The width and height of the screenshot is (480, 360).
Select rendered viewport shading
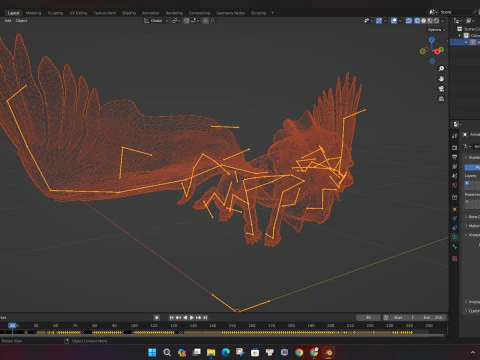436,21
